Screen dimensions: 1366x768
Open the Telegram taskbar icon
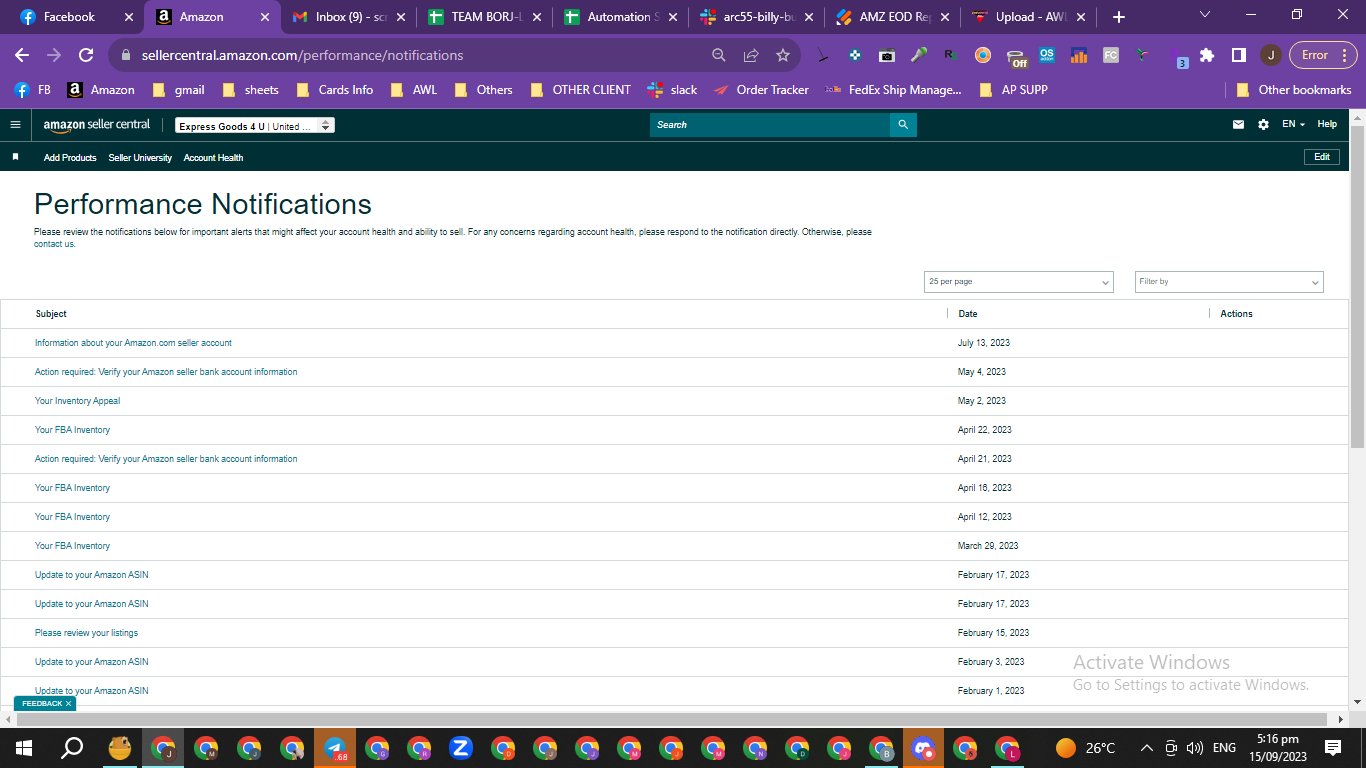(335, 748)
